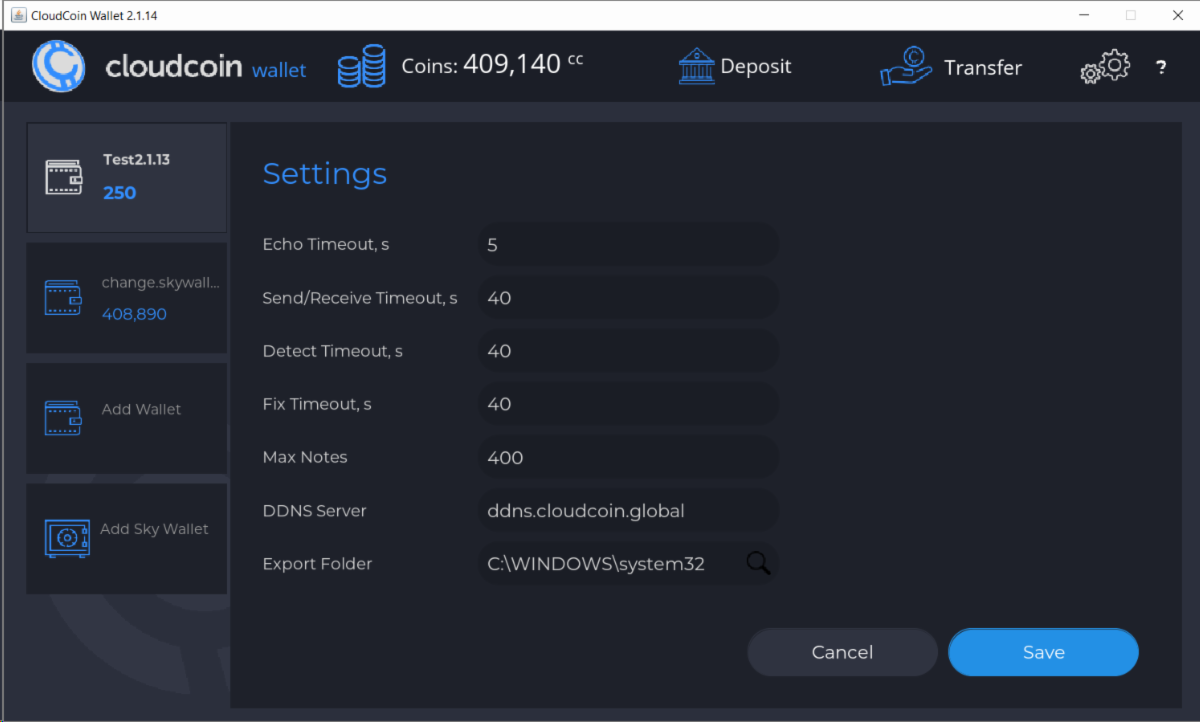Choose Add Wallet in sidebar
This screenshot has width=1200, height=722.
point(127,418)
